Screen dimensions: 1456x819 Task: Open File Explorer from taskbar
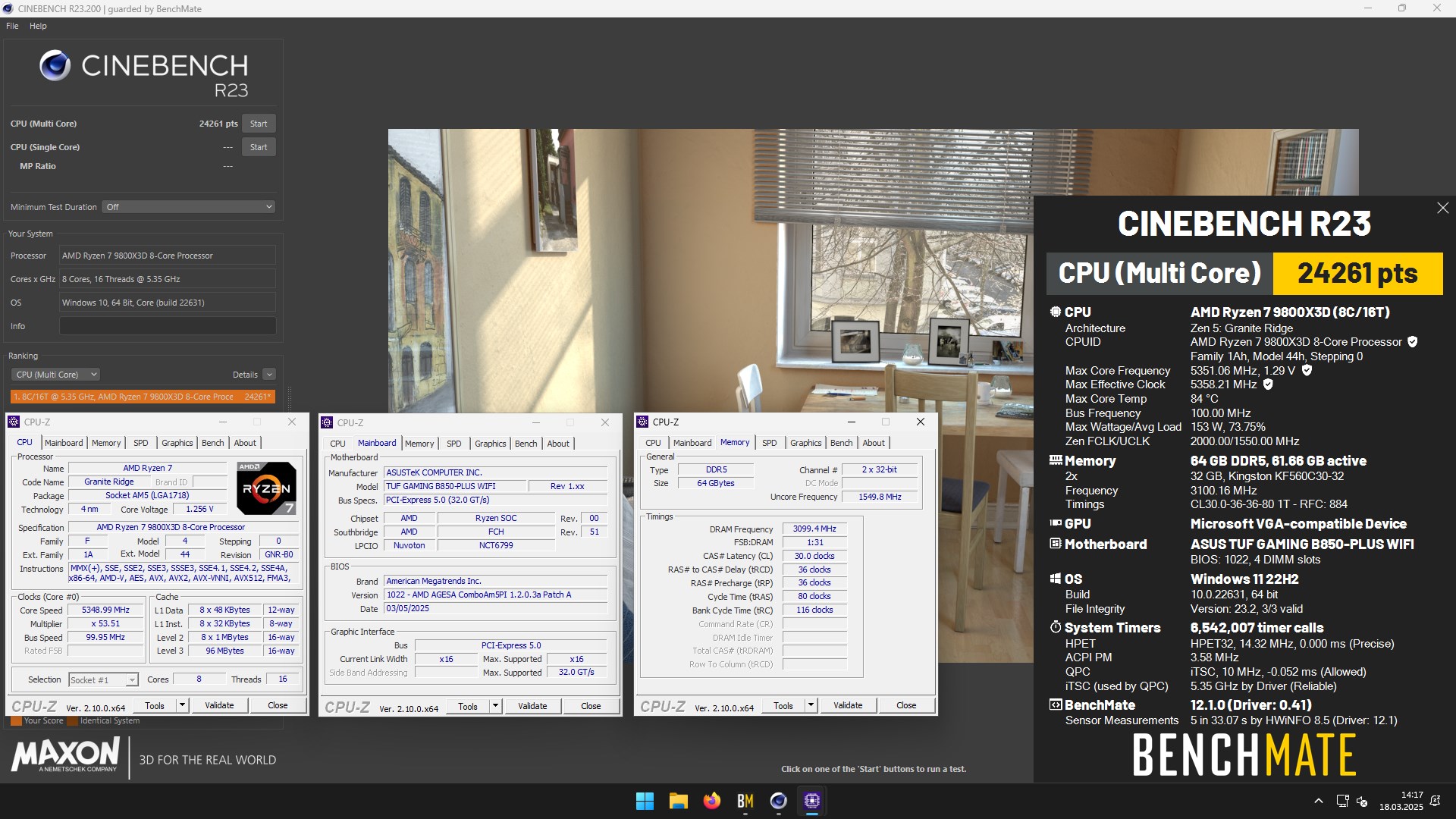pos(678,801)
